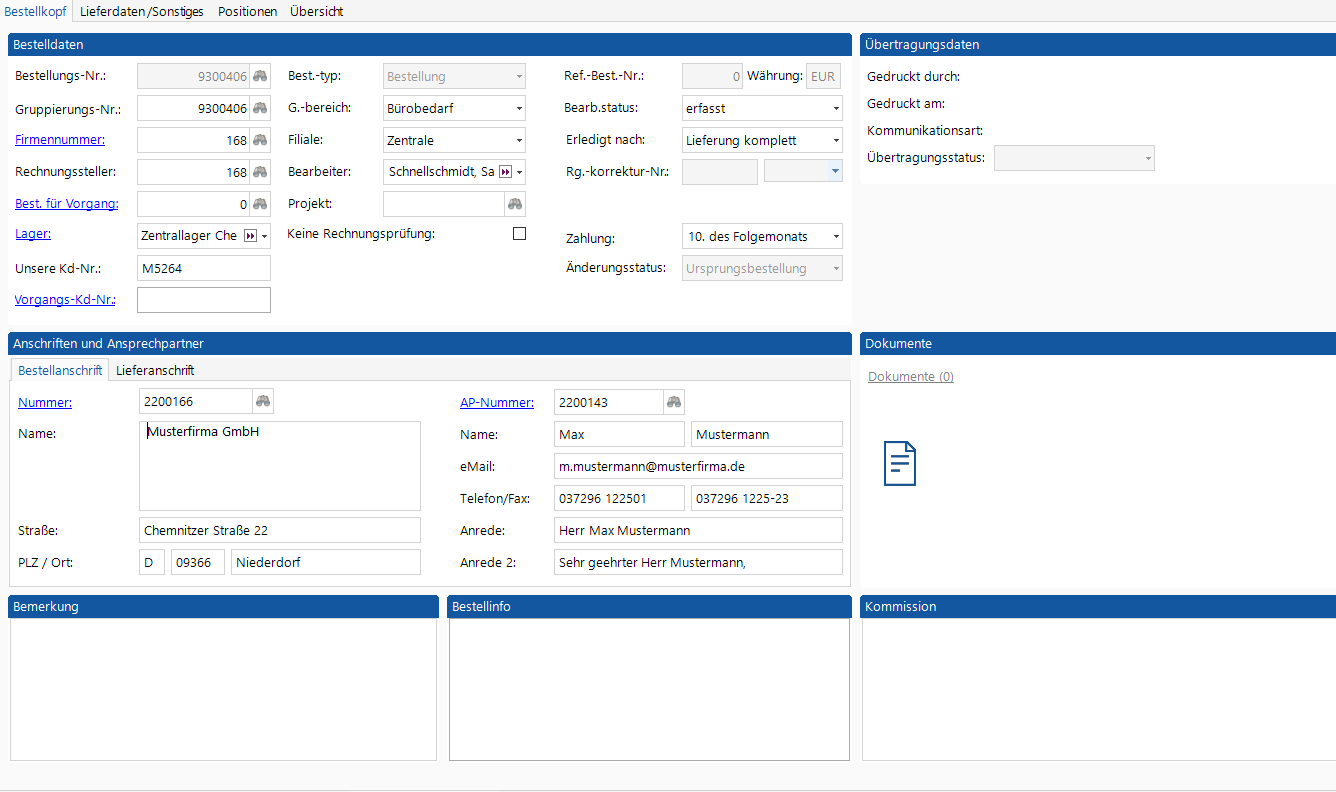Viewport: 1336px width, 792px height.
Task: Expand the G.-bereich Bürobedarf dropdown
Action: 519,108
